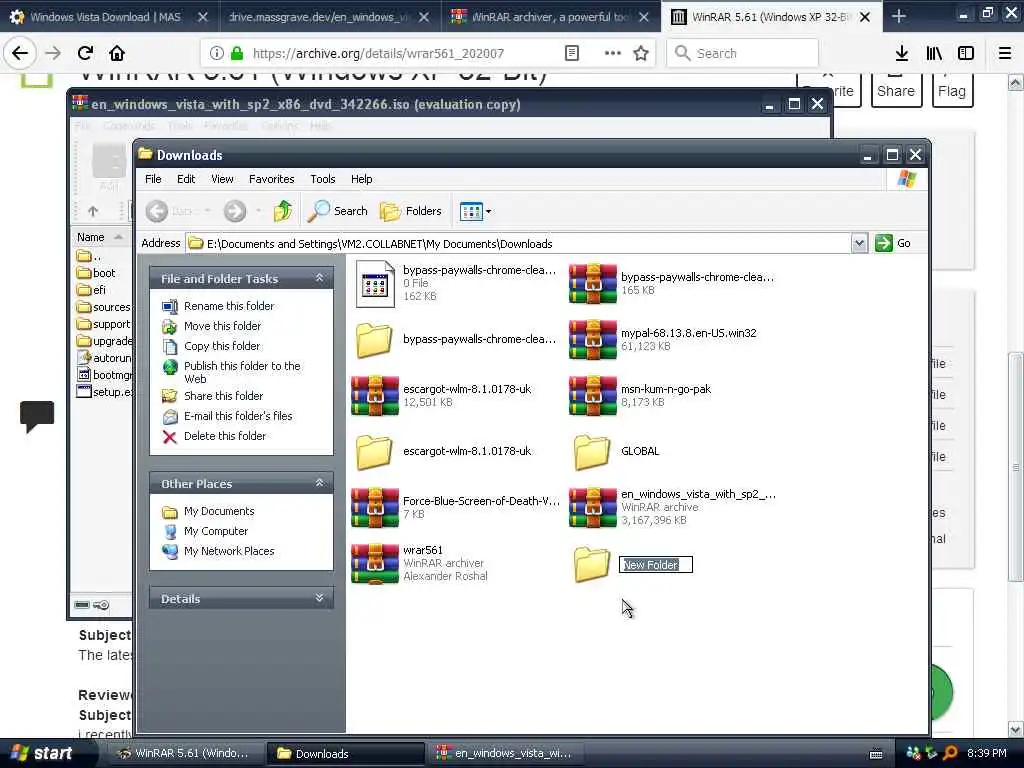Select the boot folder in WinRAR window

pyautogui.click(x=96, y=273)
